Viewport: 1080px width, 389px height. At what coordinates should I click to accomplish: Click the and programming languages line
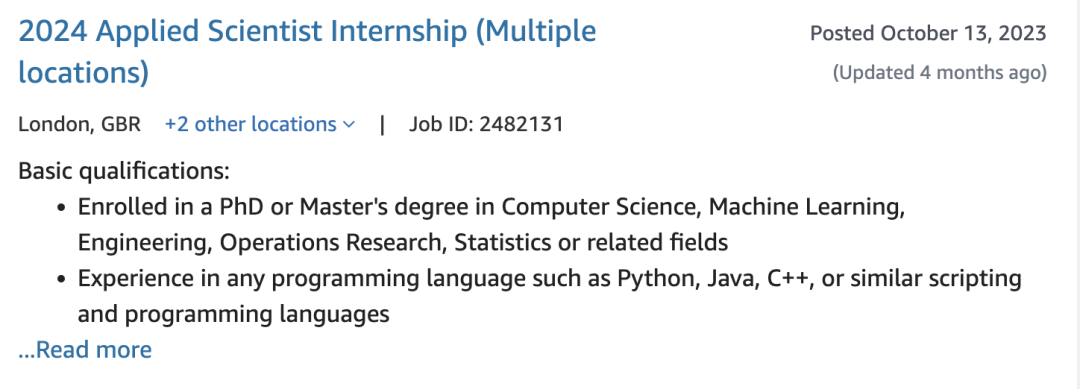[x=233, y=315]
